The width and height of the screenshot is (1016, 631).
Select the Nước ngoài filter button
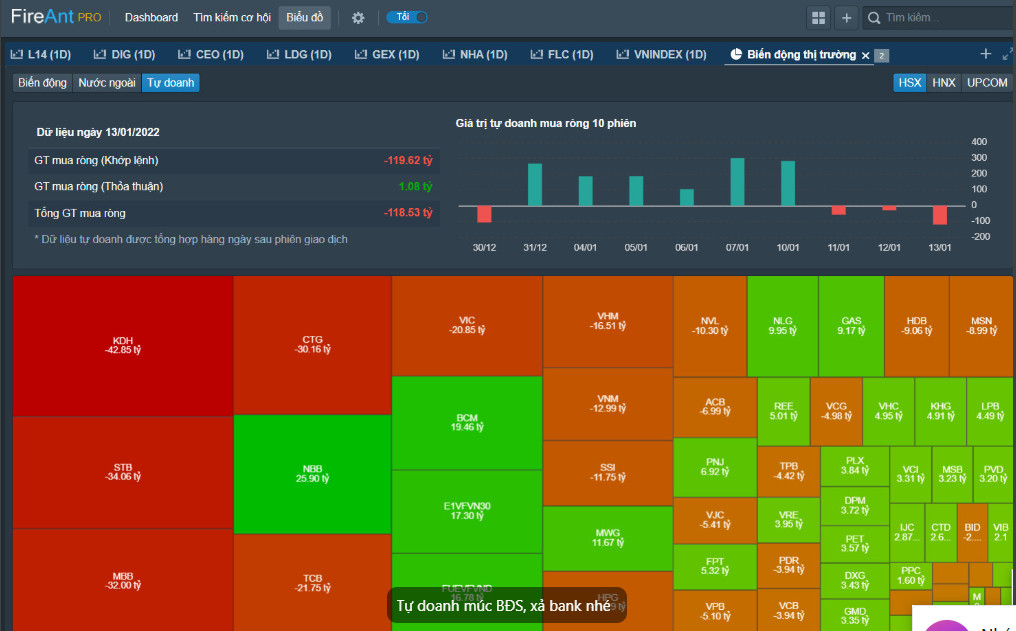pyautogui.click(x=107, y=83)
